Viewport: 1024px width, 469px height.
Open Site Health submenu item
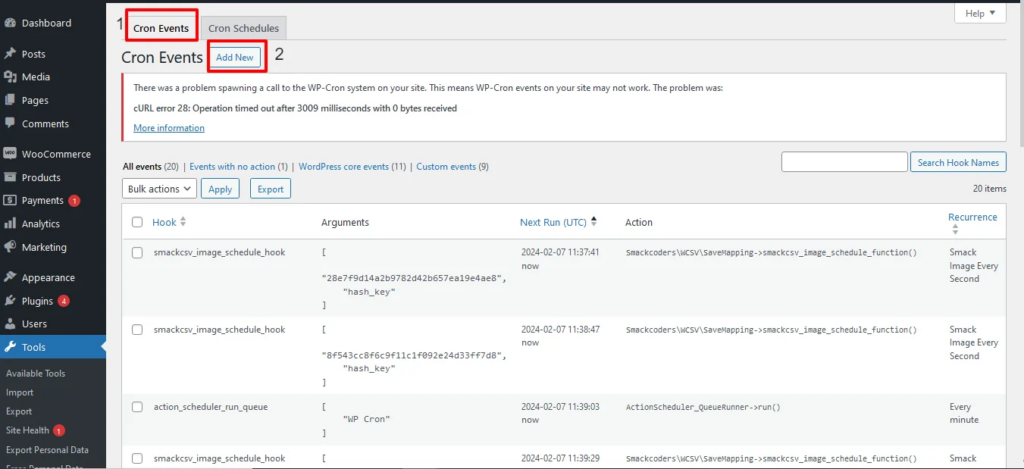click(x=27, y=430)
